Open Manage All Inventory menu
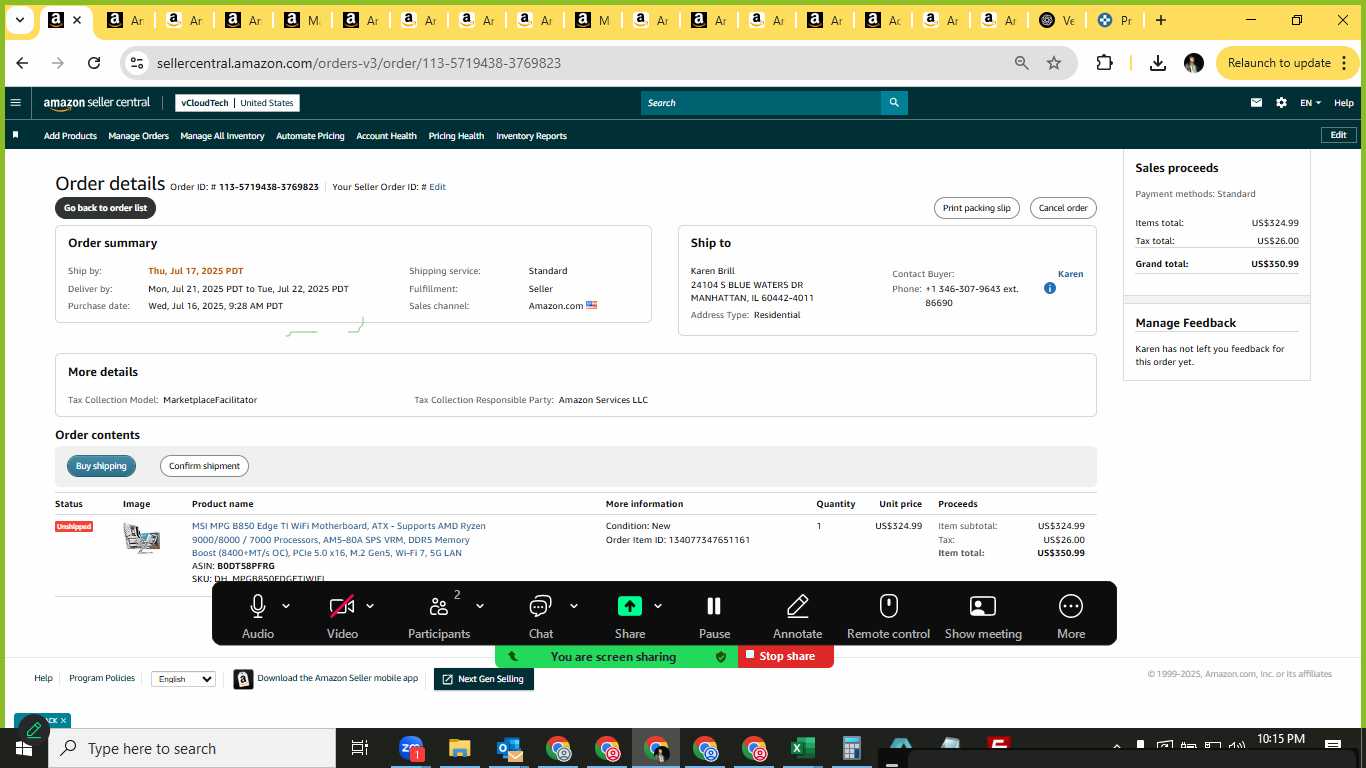This screenshot has height=768, width=1366. (222, 136)
